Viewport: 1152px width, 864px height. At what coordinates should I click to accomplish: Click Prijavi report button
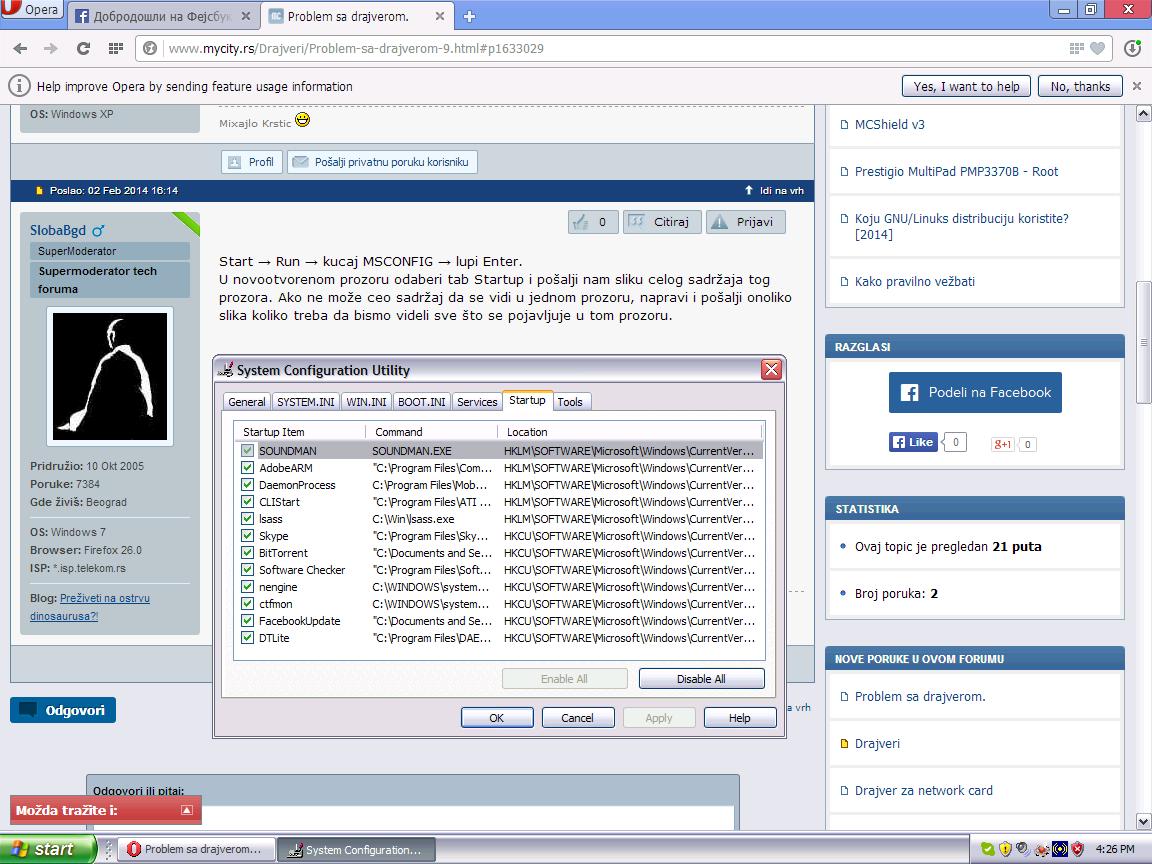click(746, 222)
